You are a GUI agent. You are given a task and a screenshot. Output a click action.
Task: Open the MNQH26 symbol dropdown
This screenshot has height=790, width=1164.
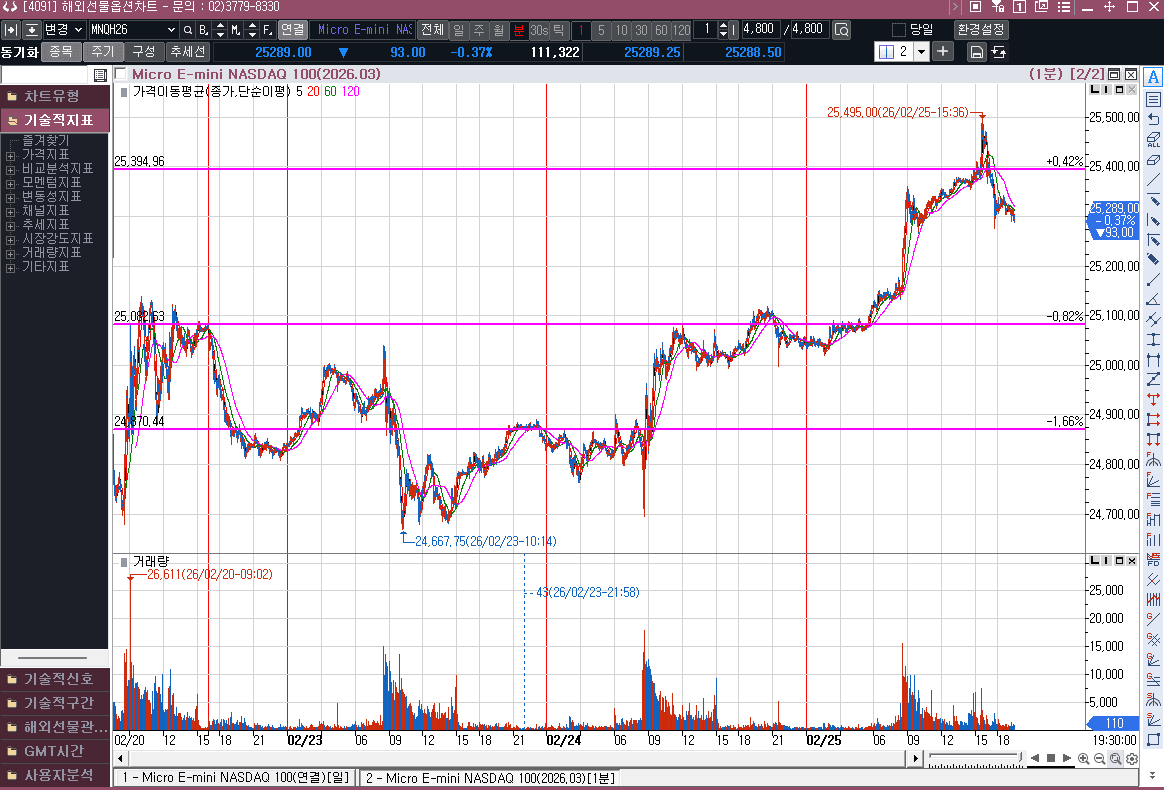[x=170, y=30]
